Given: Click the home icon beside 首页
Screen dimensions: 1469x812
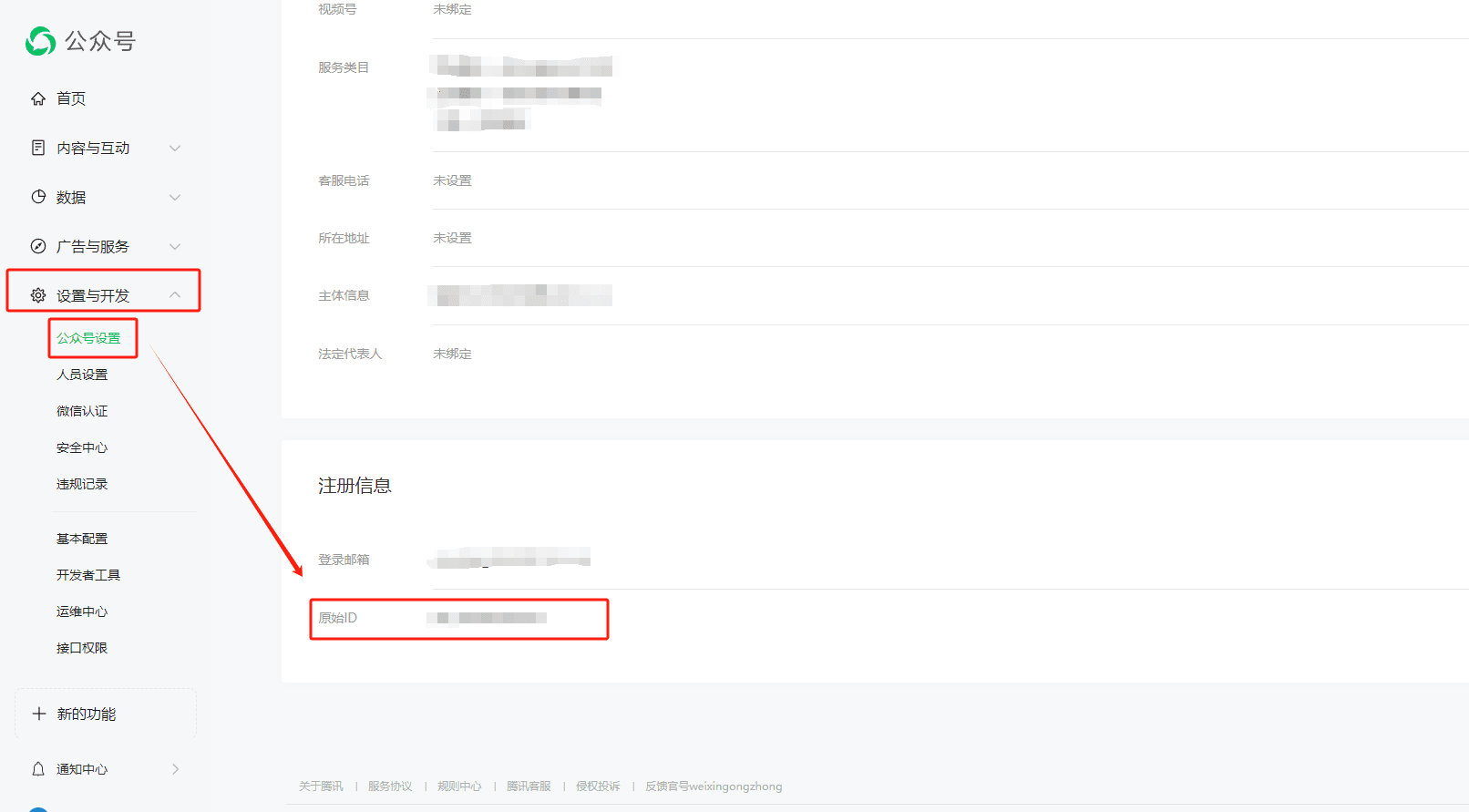Looking at the screenshot, I should tap(38, 98).
